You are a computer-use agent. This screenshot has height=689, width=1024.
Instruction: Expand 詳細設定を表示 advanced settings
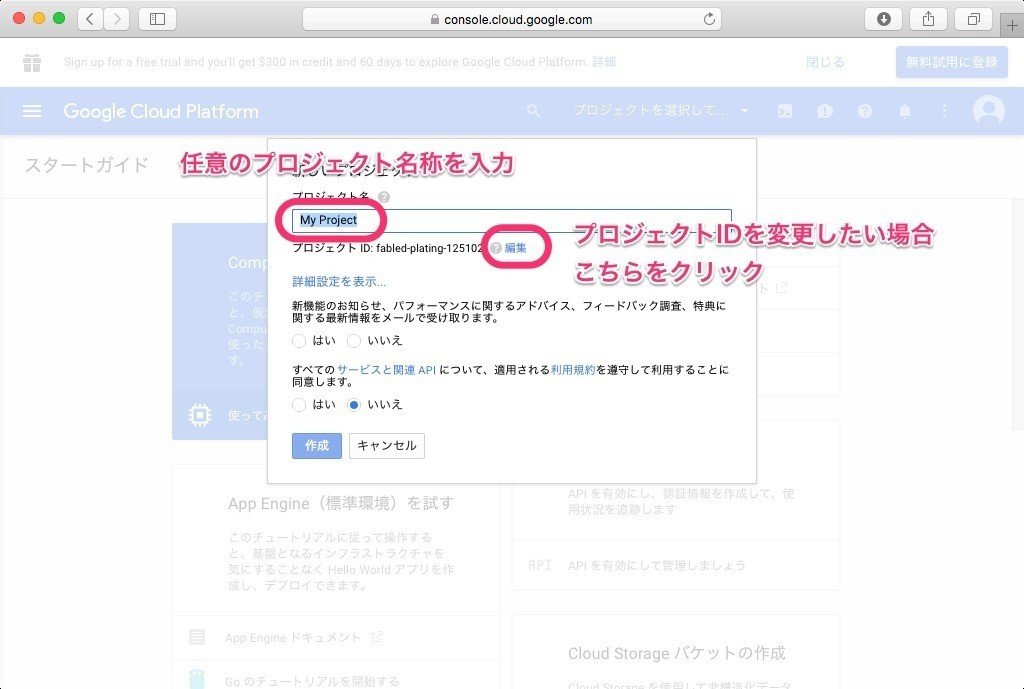pos(339,281)
